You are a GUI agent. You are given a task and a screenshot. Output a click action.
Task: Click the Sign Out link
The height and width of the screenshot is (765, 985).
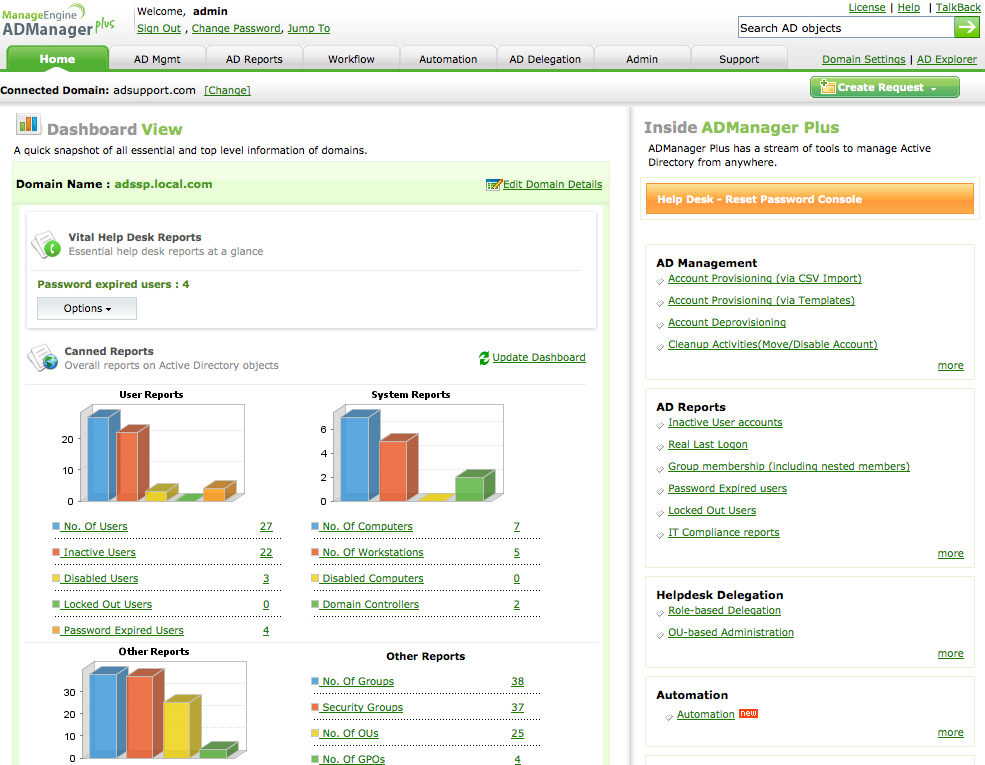(159, 28)
